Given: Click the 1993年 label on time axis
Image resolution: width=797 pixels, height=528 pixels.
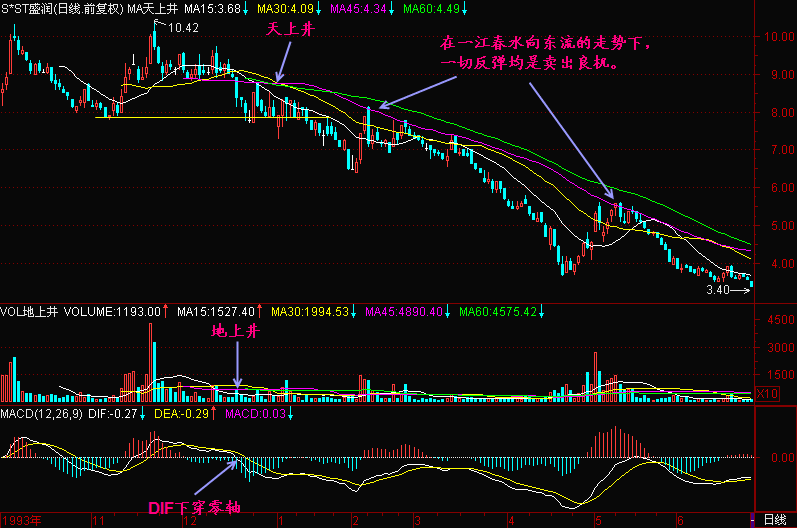Looking at the screenshot, I should pyautogui.click(x=24, y=520).
